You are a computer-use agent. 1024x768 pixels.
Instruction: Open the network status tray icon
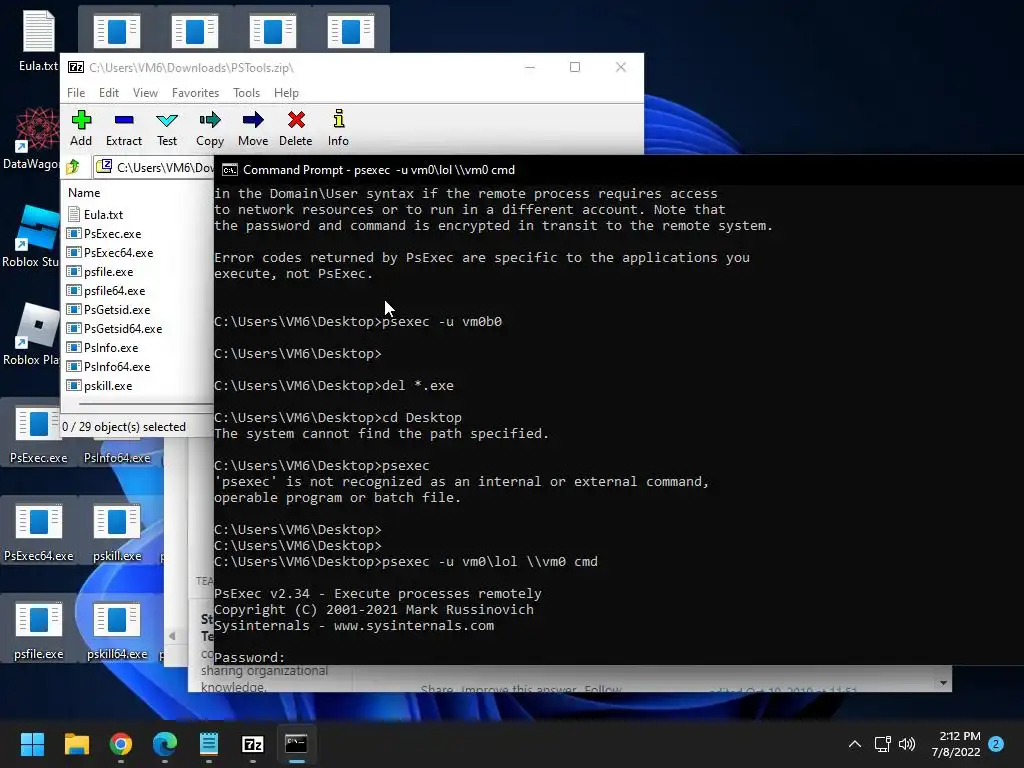[883, 744]
